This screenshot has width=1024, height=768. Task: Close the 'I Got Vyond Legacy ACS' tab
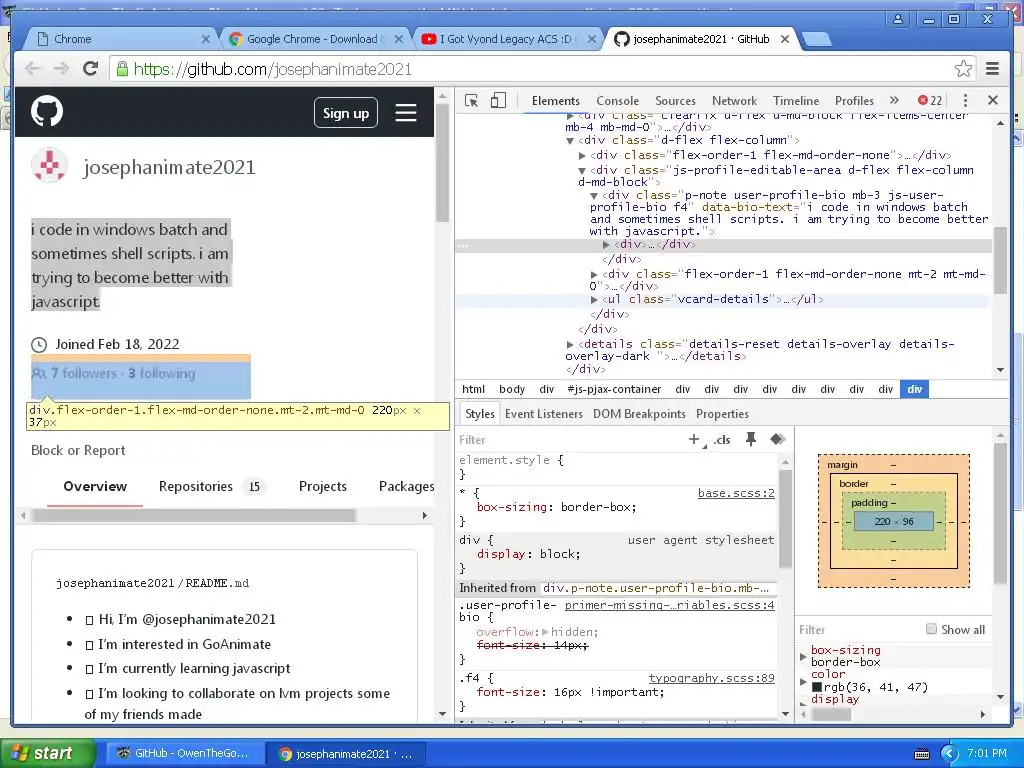[x=591, y=39]
